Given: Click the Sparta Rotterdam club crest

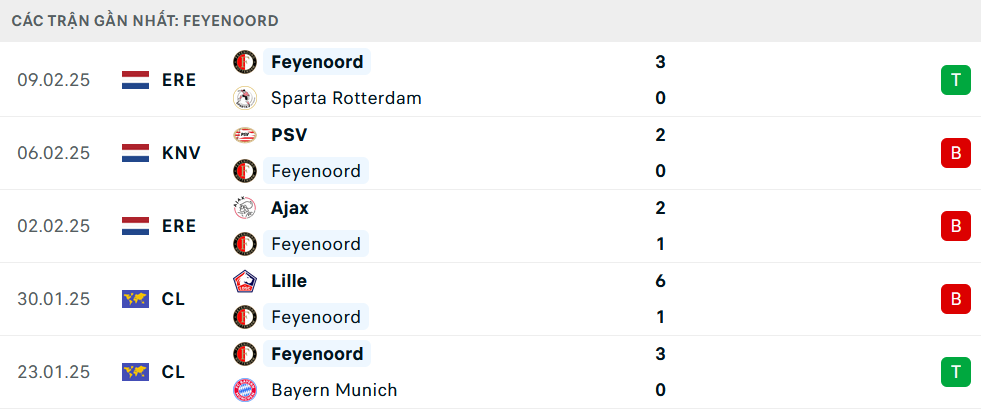Looking at the screenshot, I should 244,98.
